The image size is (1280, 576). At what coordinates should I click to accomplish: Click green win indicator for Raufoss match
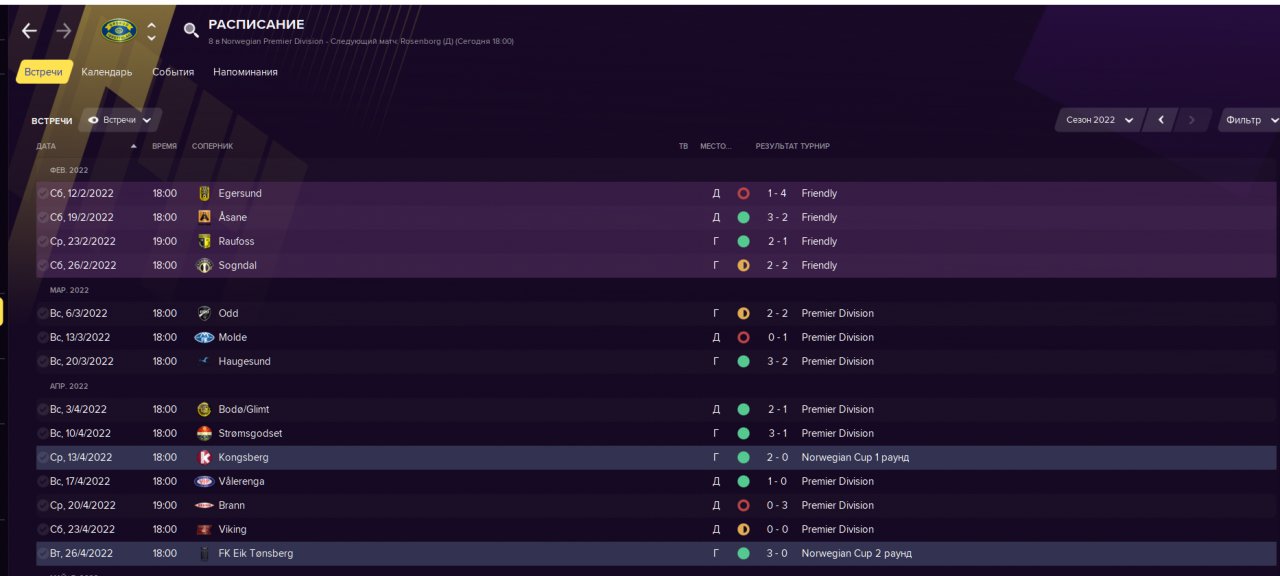743,241
